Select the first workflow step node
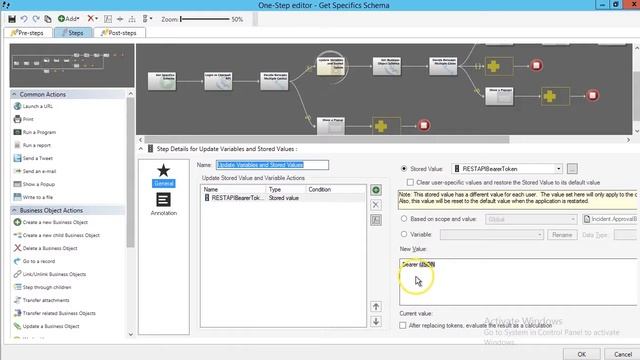This screenshot has width=640, height=360. pos(162,81)
